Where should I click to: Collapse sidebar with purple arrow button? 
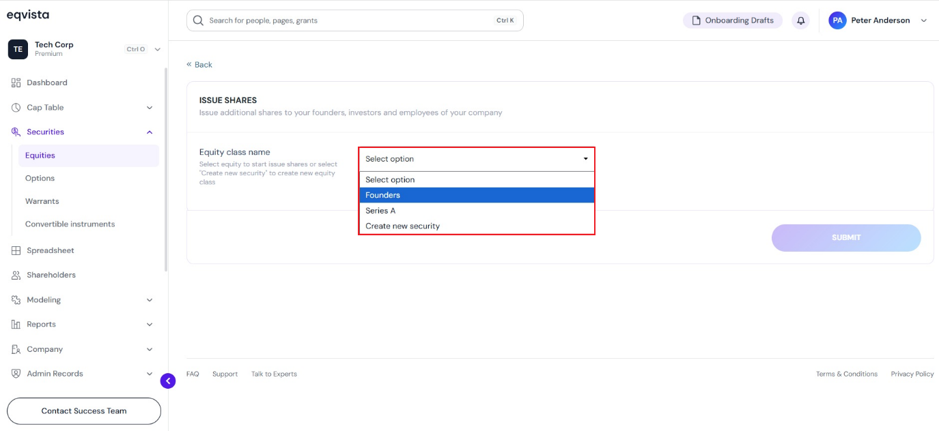[168, 381]
